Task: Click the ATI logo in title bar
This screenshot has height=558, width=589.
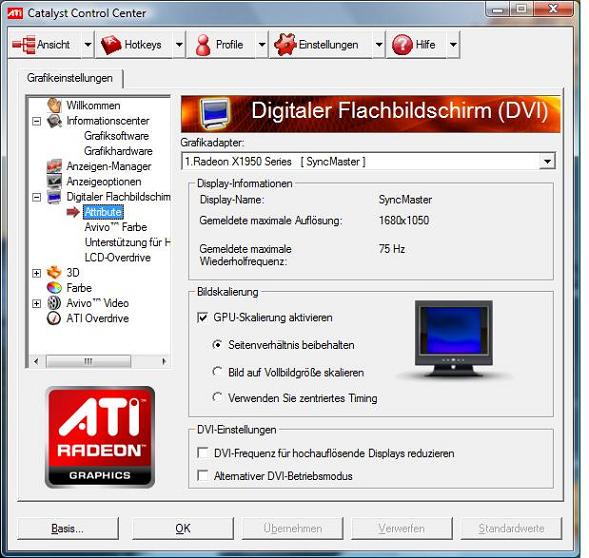Action: coord(15,13)
